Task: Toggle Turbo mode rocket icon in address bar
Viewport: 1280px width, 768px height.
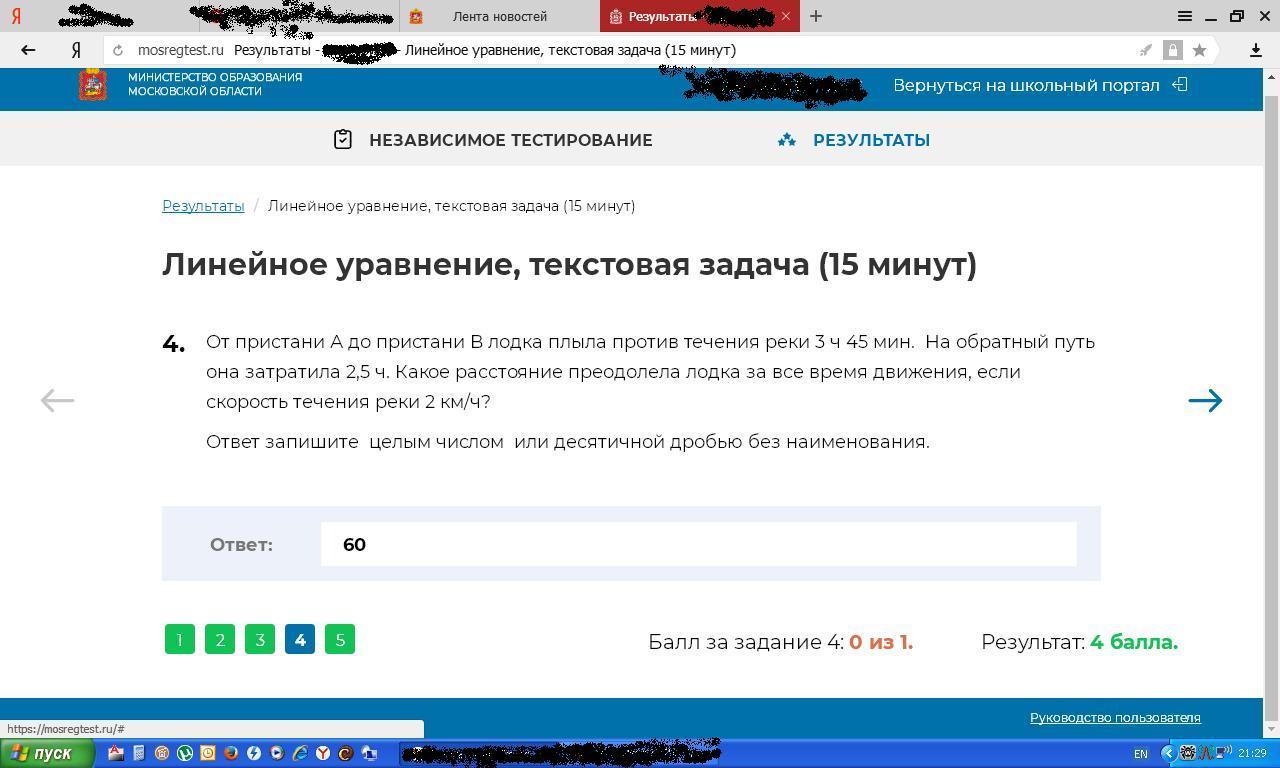Action: point(1146,50)
